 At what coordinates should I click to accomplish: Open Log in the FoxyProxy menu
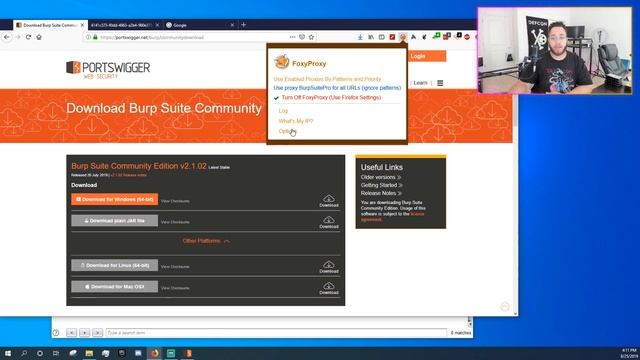tap(283, 111)
